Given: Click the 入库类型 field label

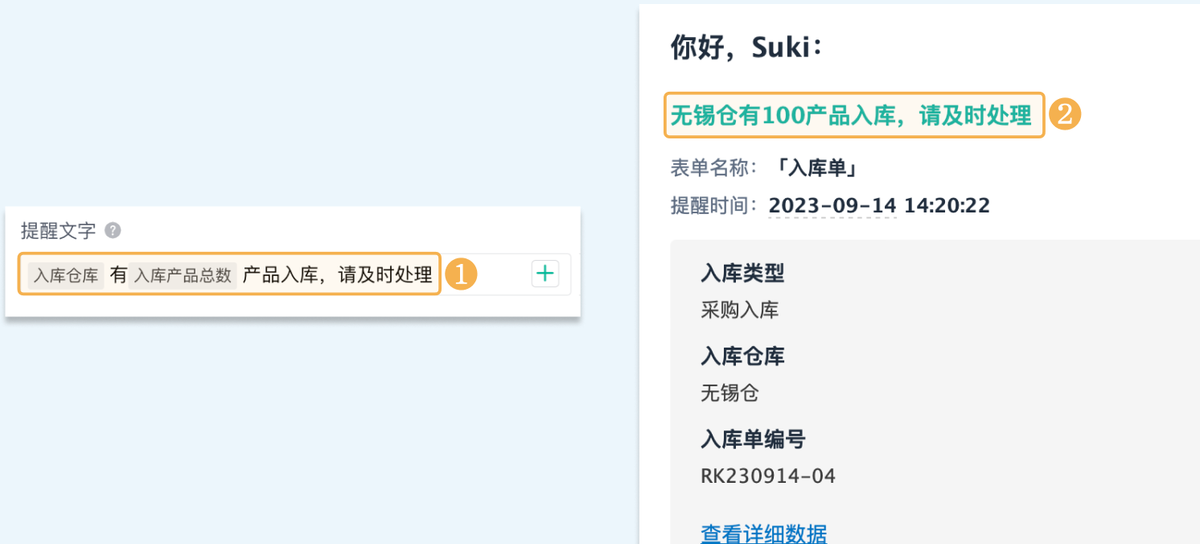Looking at the screenshot, I should tap(742, 273).
